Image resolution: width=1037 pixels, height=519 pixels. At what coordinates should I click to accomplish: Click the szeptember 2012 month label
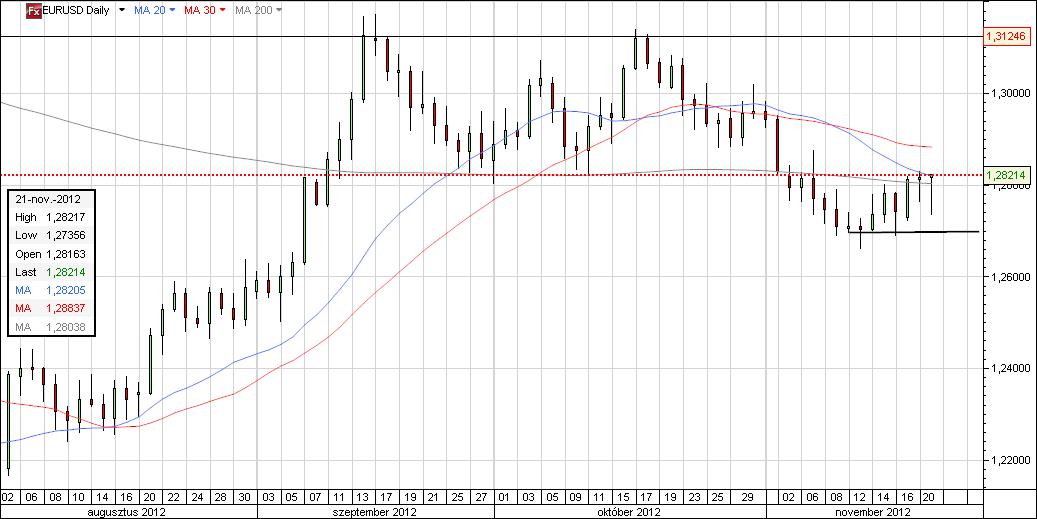[x=375, y=512]
